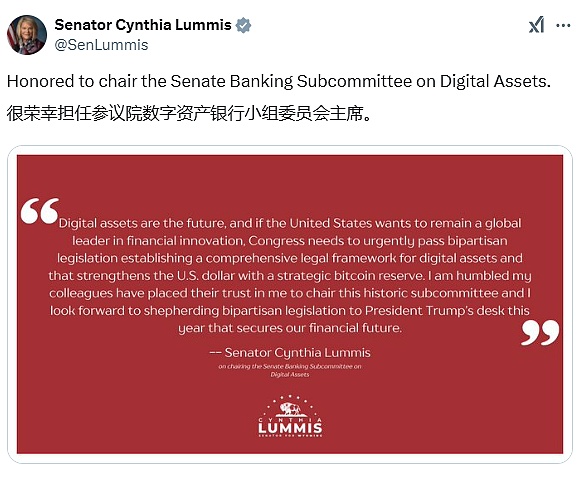This screenshot has height=479, width=587.
Task: Click the '— Senator Cynthia Lummis' attribution line
Action: 290,353
